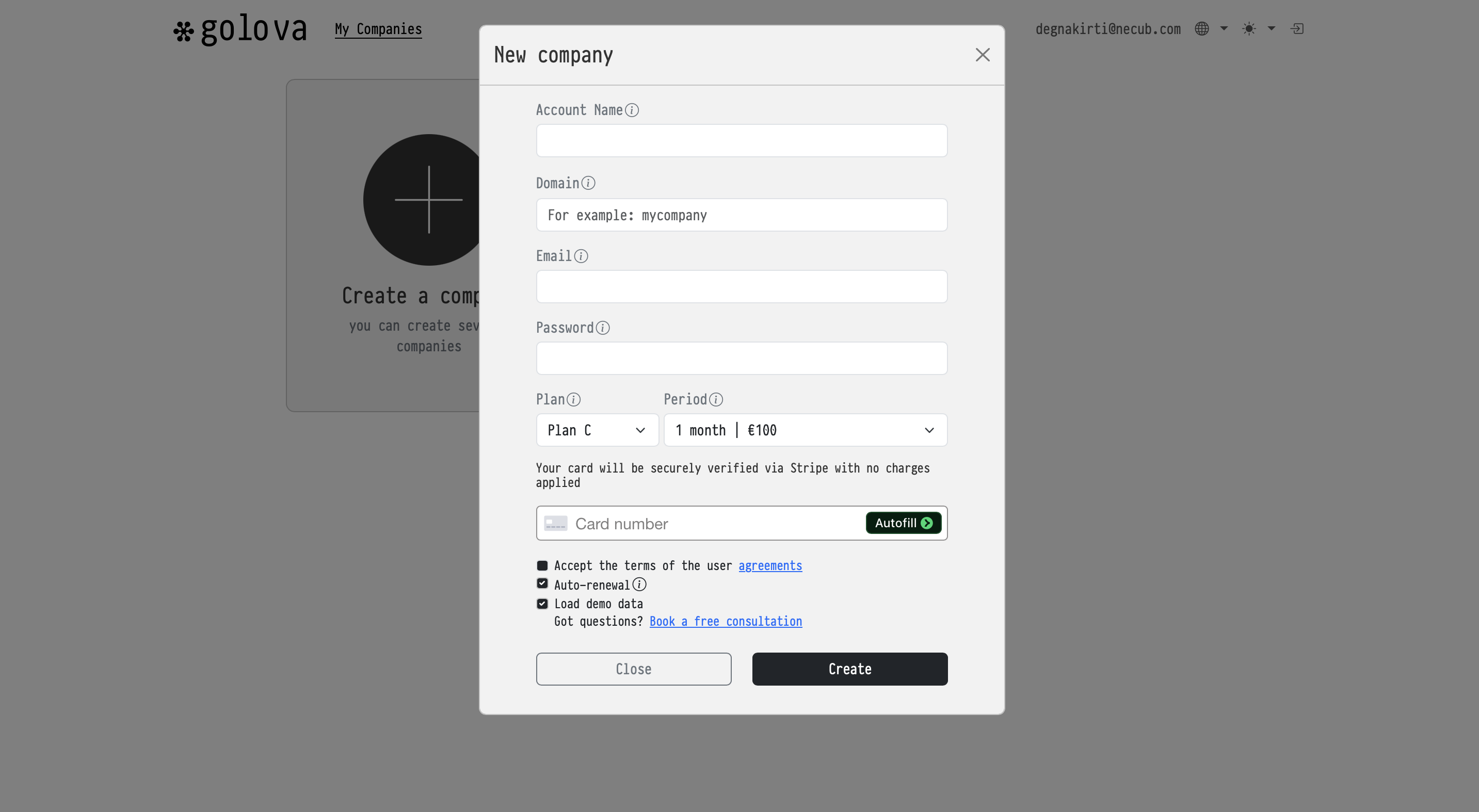The width and height of the screenshot is (1479, 812).
Task: Focus the Account Name input field
Action: click(741, 141)
